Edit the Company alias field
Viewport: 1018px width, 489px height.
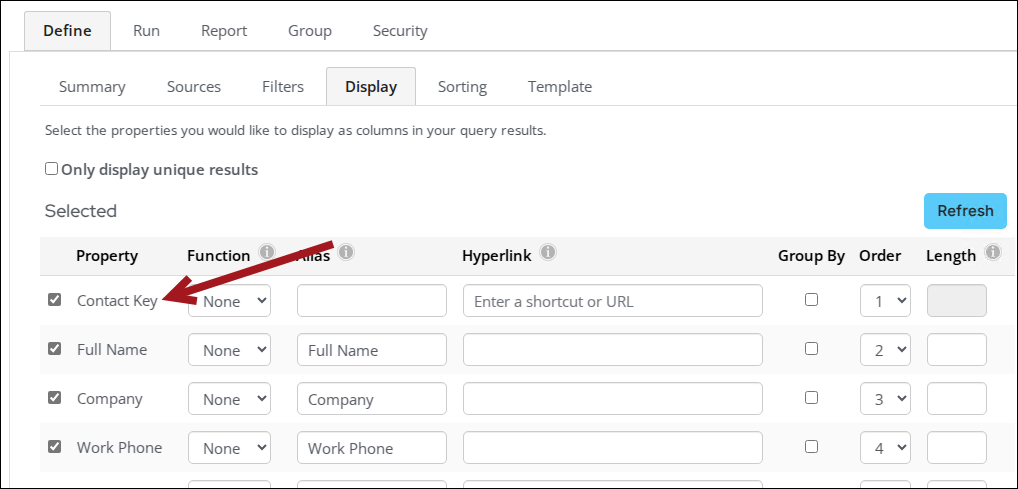click(x=372, y=399)
